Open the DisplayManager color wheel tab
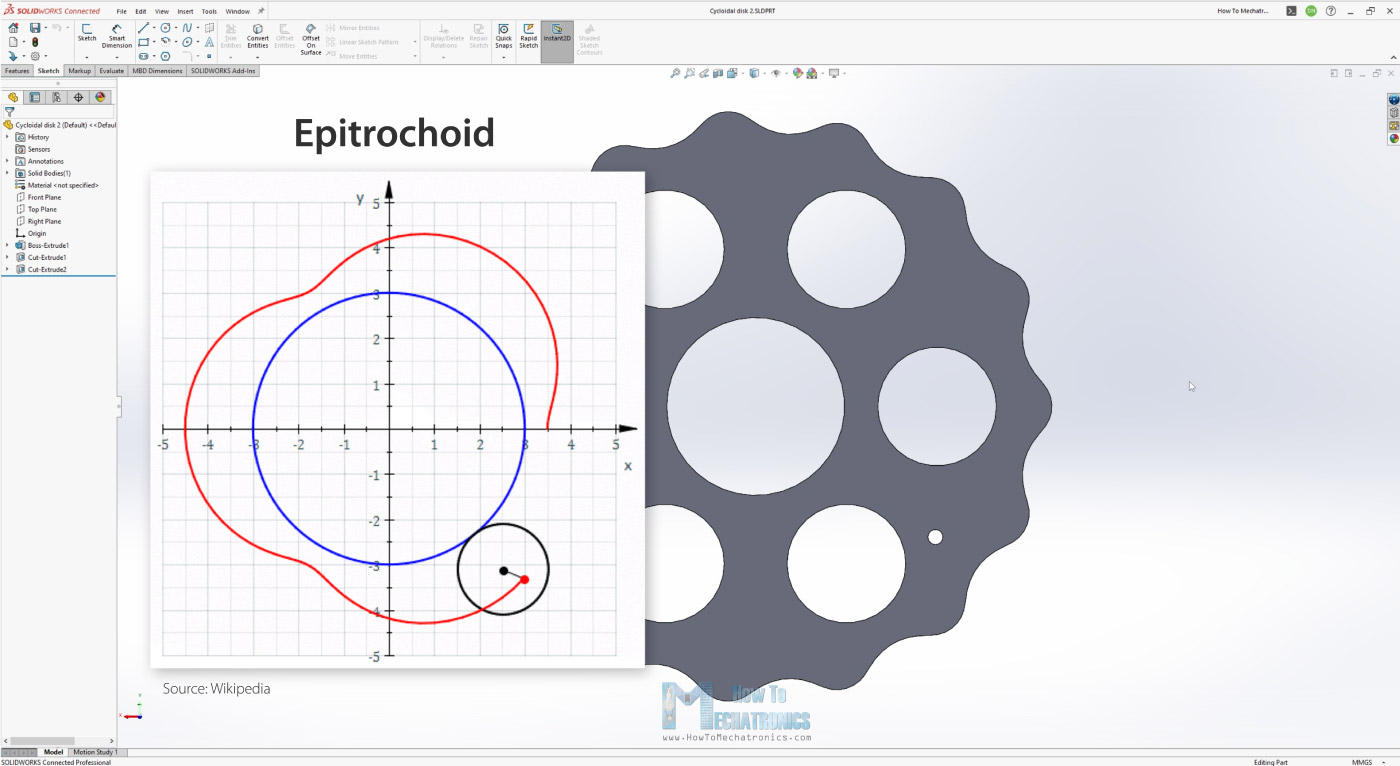 click(100, 97)
